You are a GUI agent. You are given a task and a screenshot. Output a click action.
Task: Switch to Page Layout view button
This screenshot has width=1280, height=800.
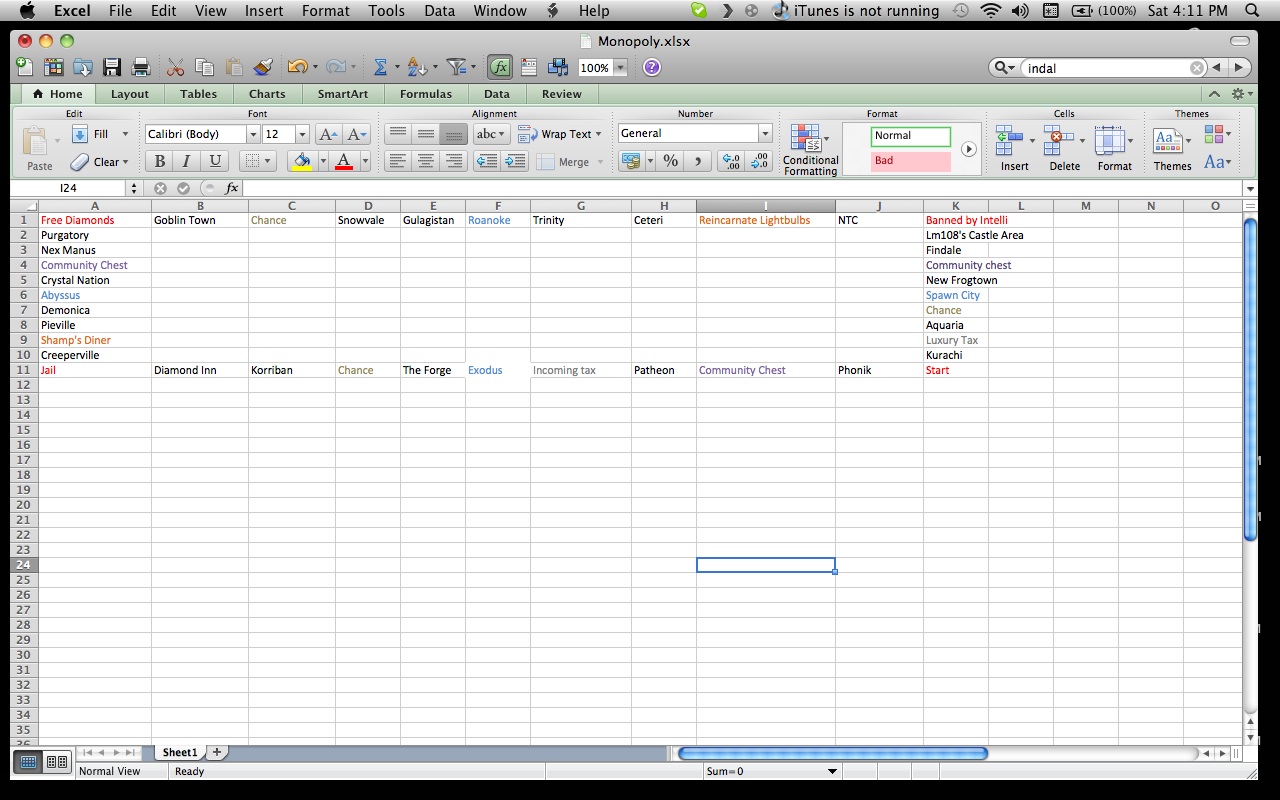coord(57,762)
